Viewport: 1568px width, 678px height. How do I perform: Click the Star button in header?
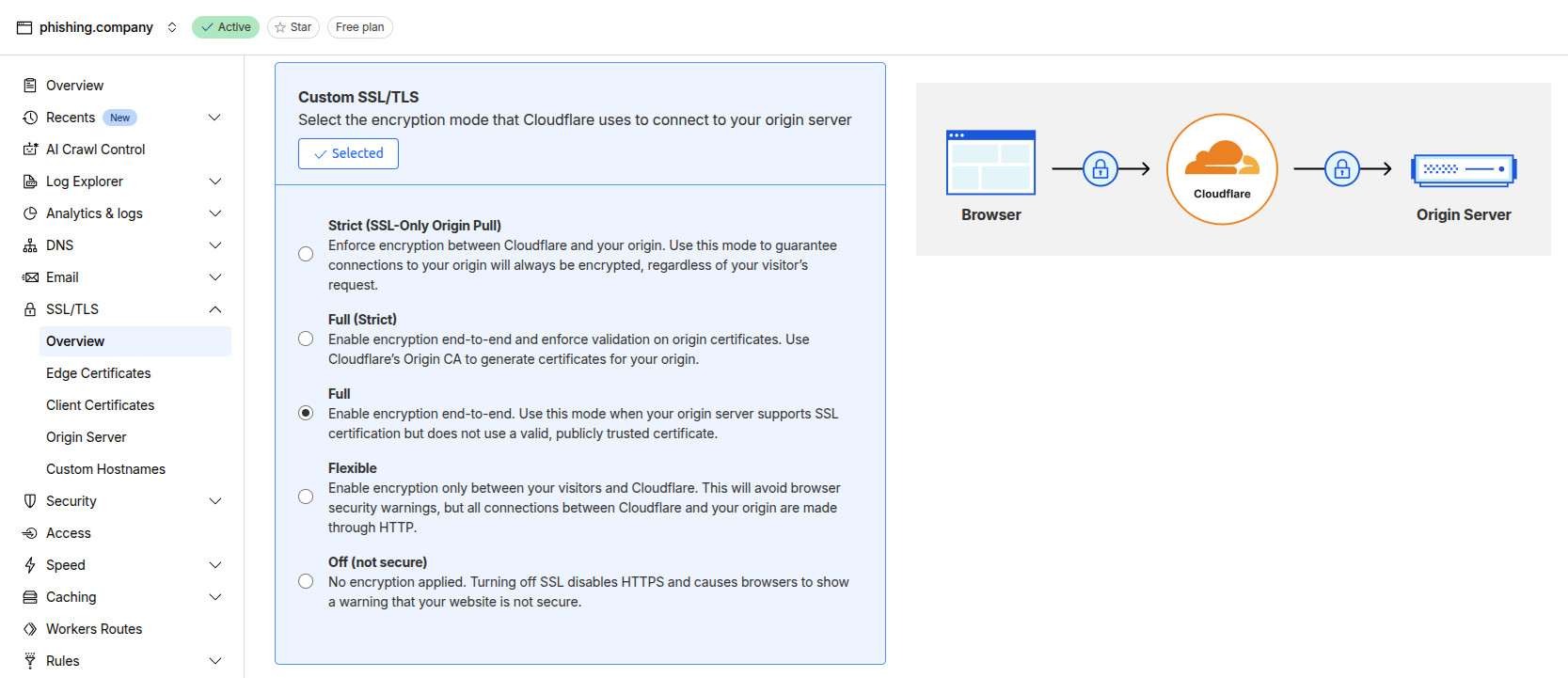click(x=293, y=27)
